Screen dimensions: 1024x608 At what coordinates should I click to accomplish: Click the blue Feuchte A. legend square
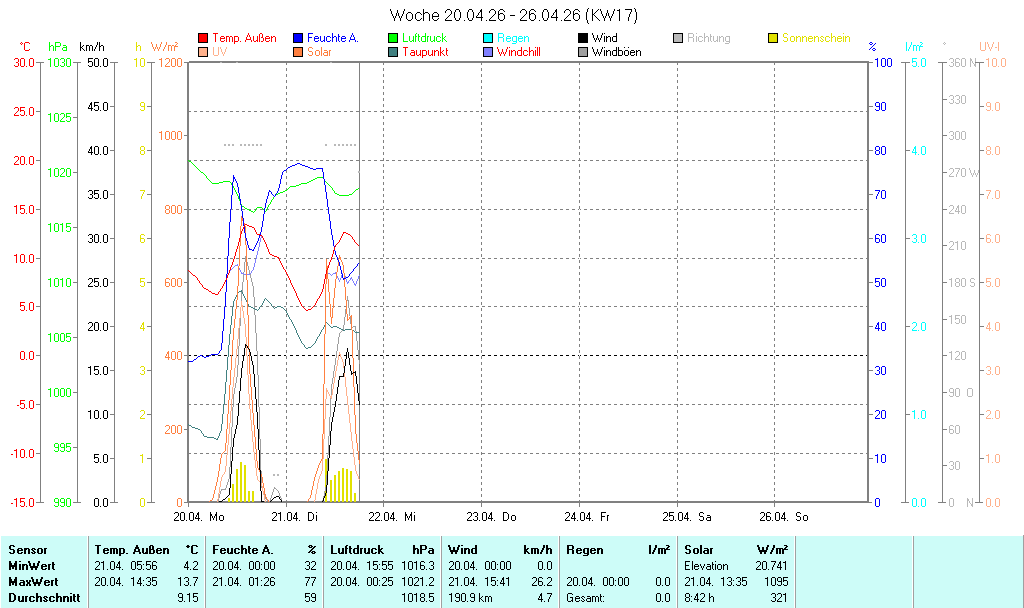[x=299, y=38]
